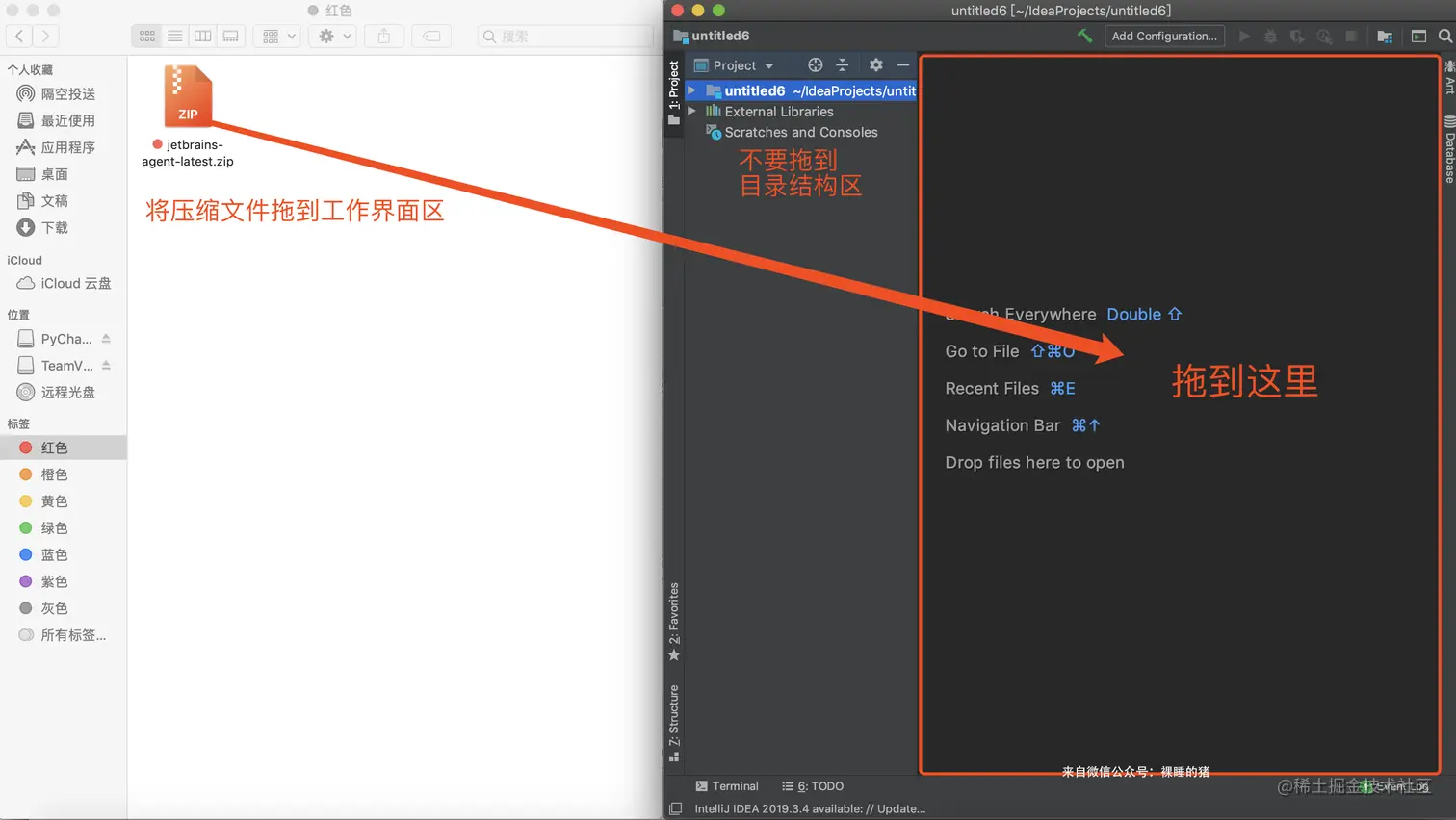Expand the untitled6 project node
The width and height of the screenshot is (1456, 820).
click(691, 90)
